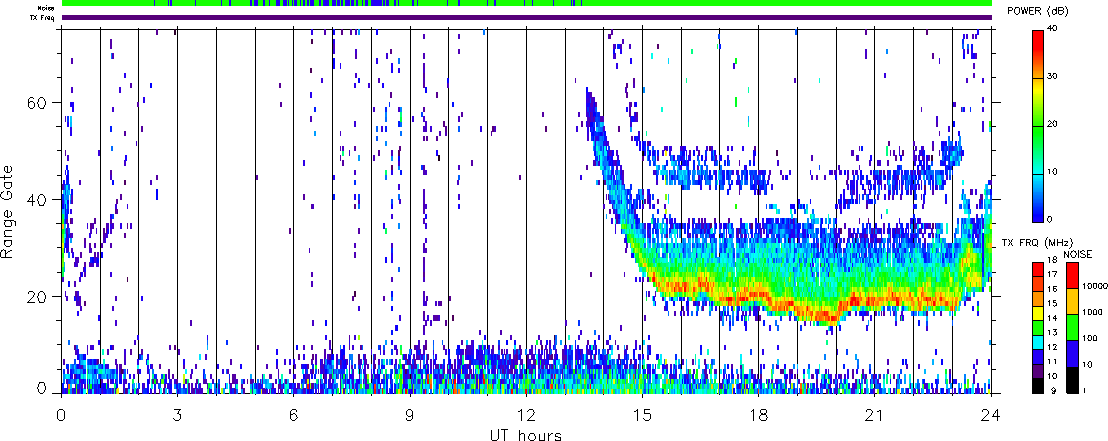Select the 40 tick on the POWER colorbar

coord(1054,30)
